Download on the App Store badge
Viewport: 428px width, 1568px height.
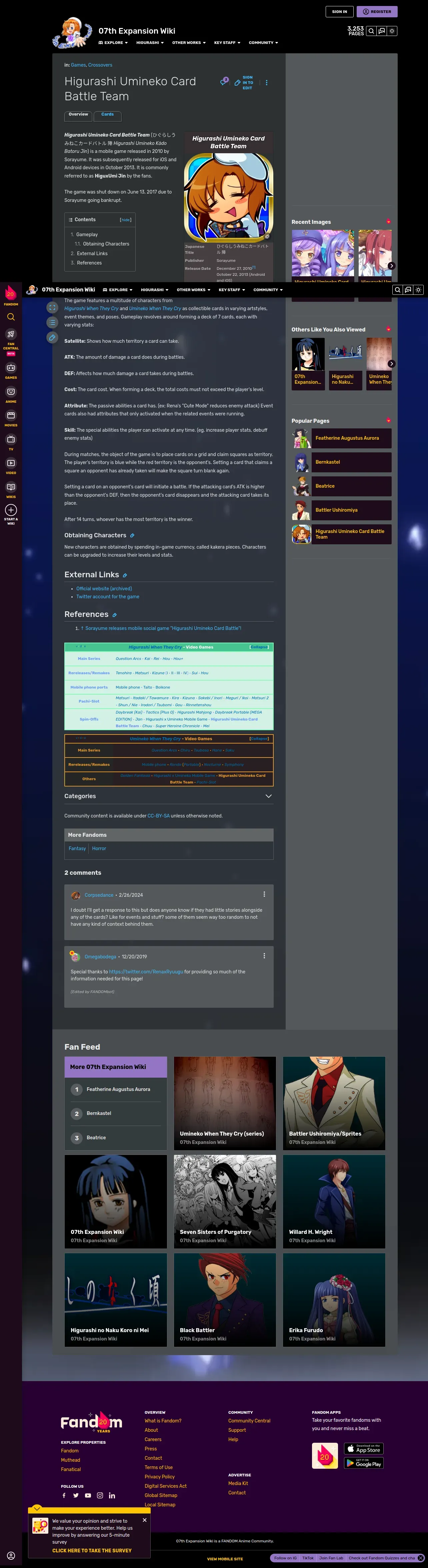coord(363,1449)
